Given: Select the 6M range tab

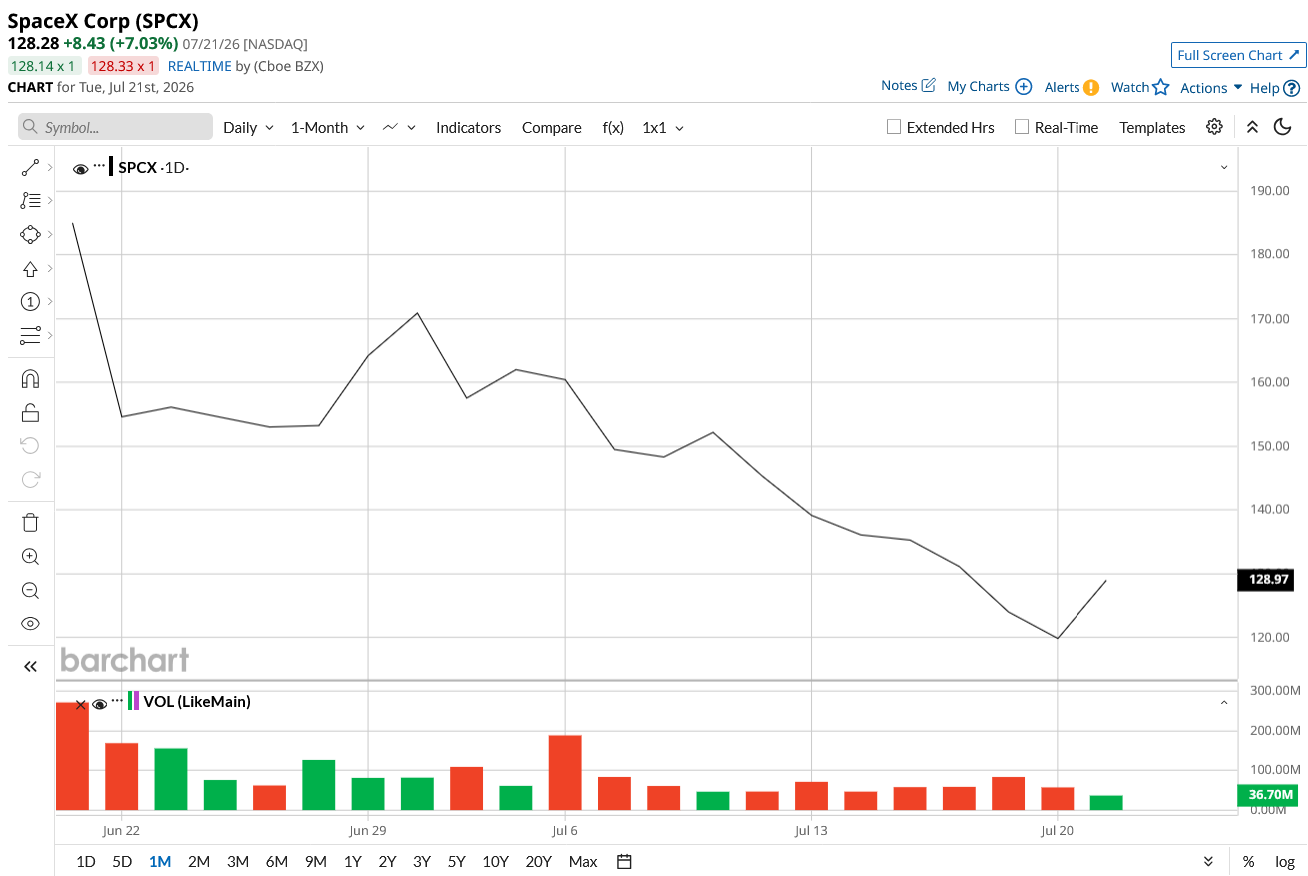Looking at the screenshot, I should (x=277, y=861).
